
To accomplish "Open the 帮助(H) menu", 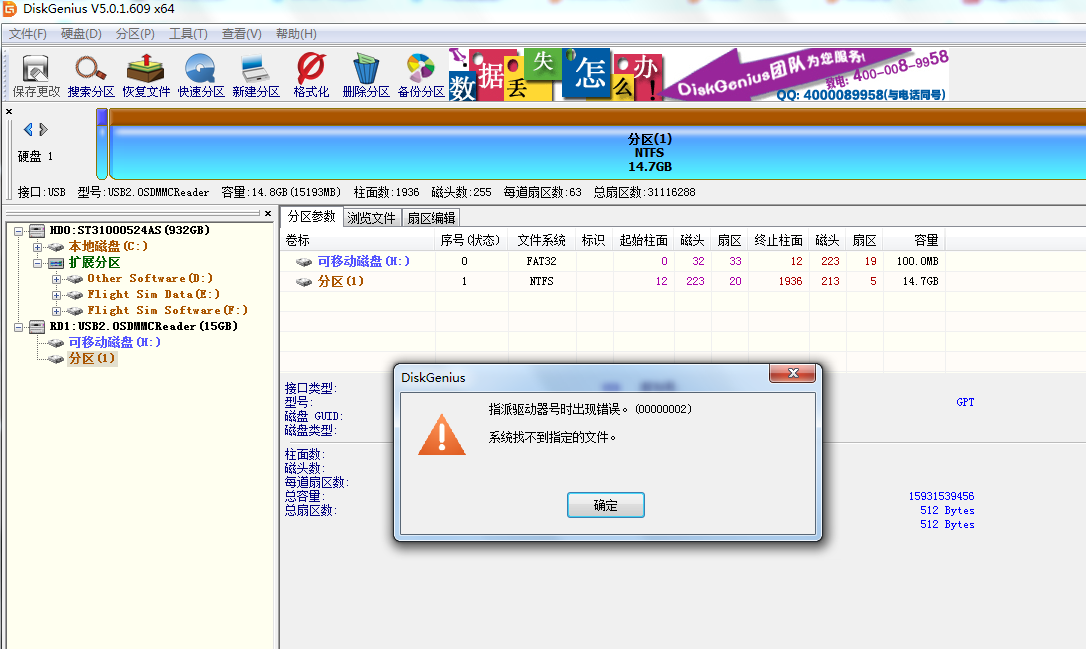I will coord(296,34).
